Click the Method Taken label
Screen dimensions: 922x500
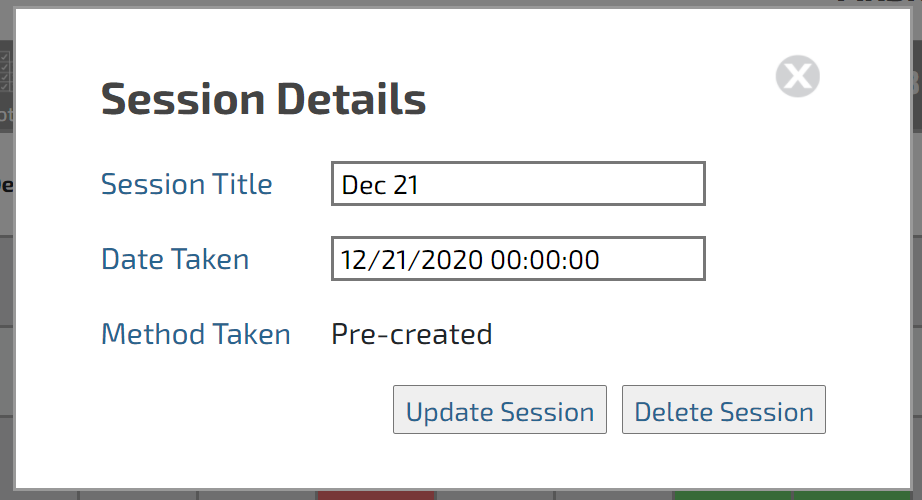196,334
